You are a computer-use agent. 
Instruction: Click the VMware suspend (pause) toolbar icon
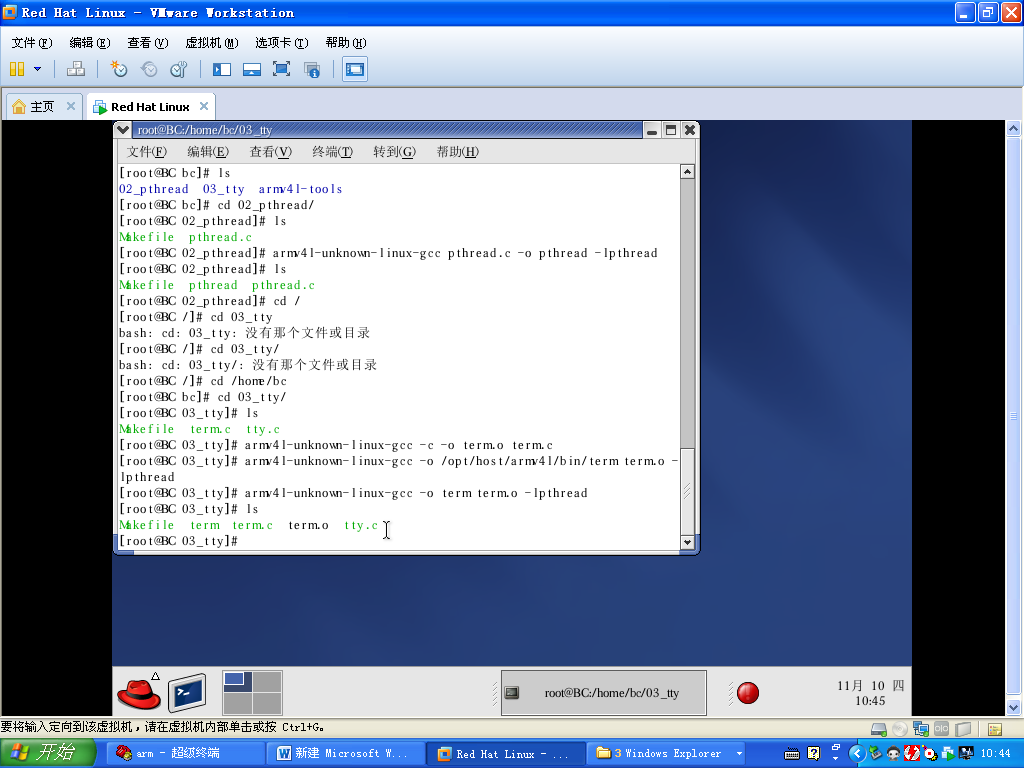click(17, 69)
